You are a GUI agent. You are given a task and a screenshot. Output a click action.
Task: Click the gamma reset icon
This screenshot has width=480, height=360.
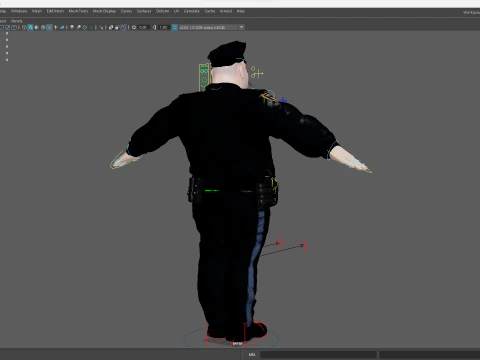154,27
